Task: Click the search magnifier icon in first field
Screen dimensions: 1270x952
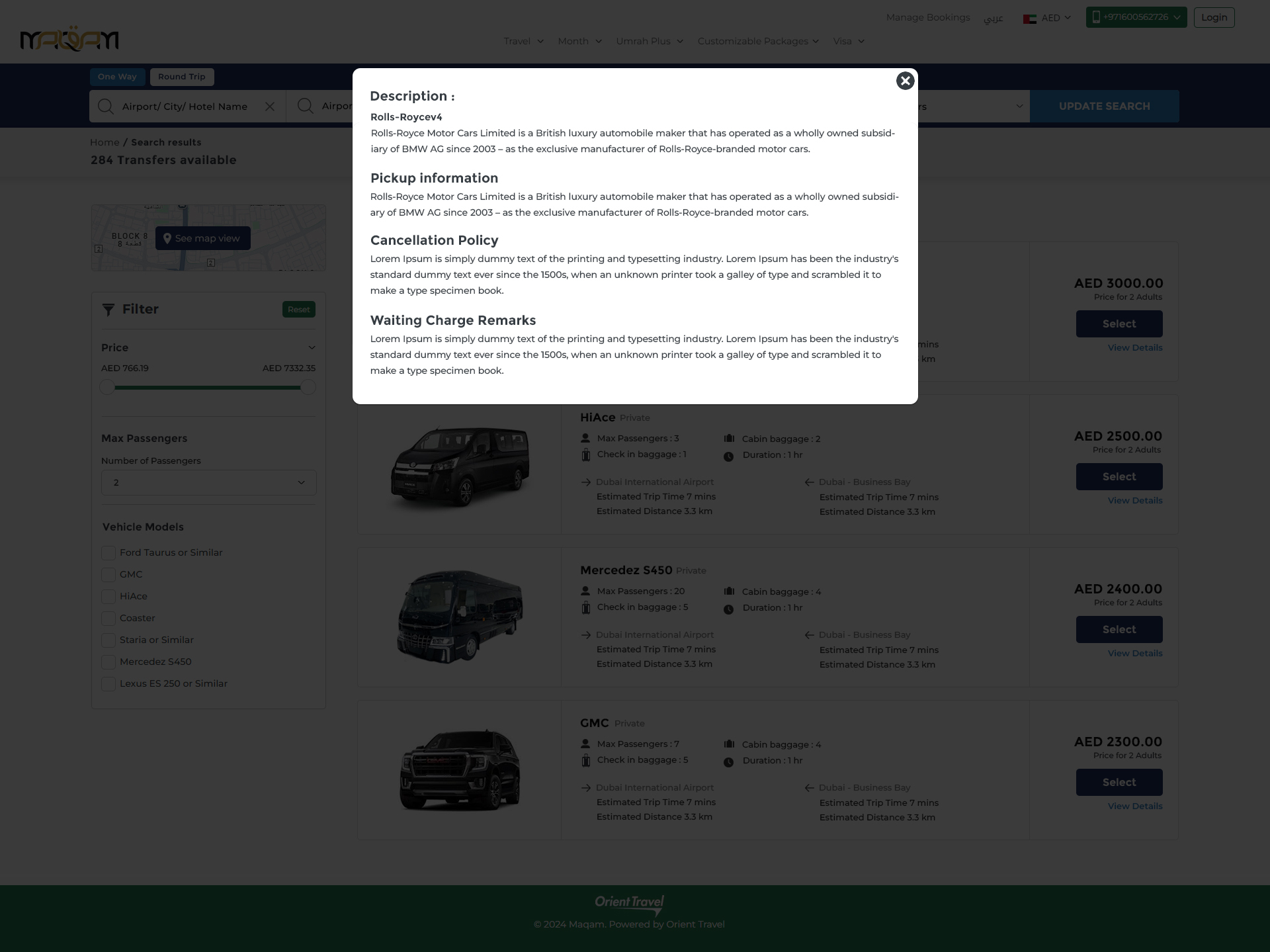Action: [x=106, y=107]
